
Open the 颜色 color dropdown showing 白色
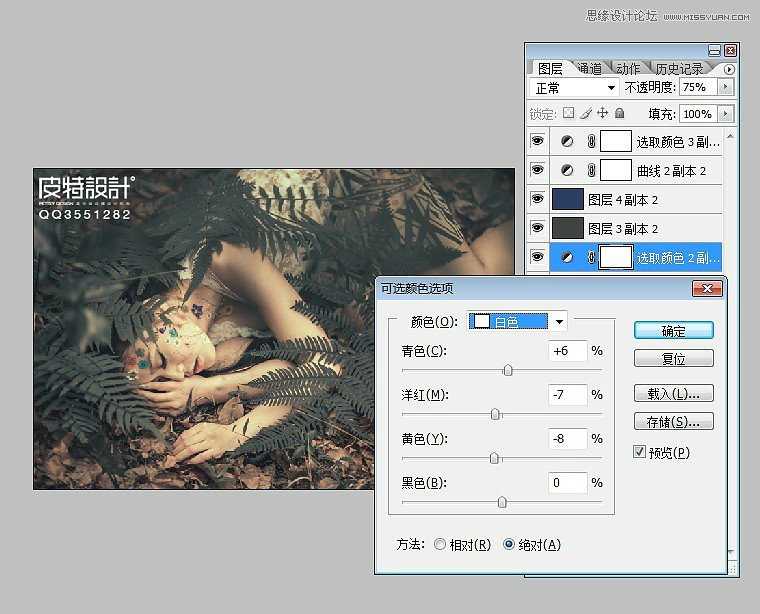pyautogui.click(x=517, y=321)
